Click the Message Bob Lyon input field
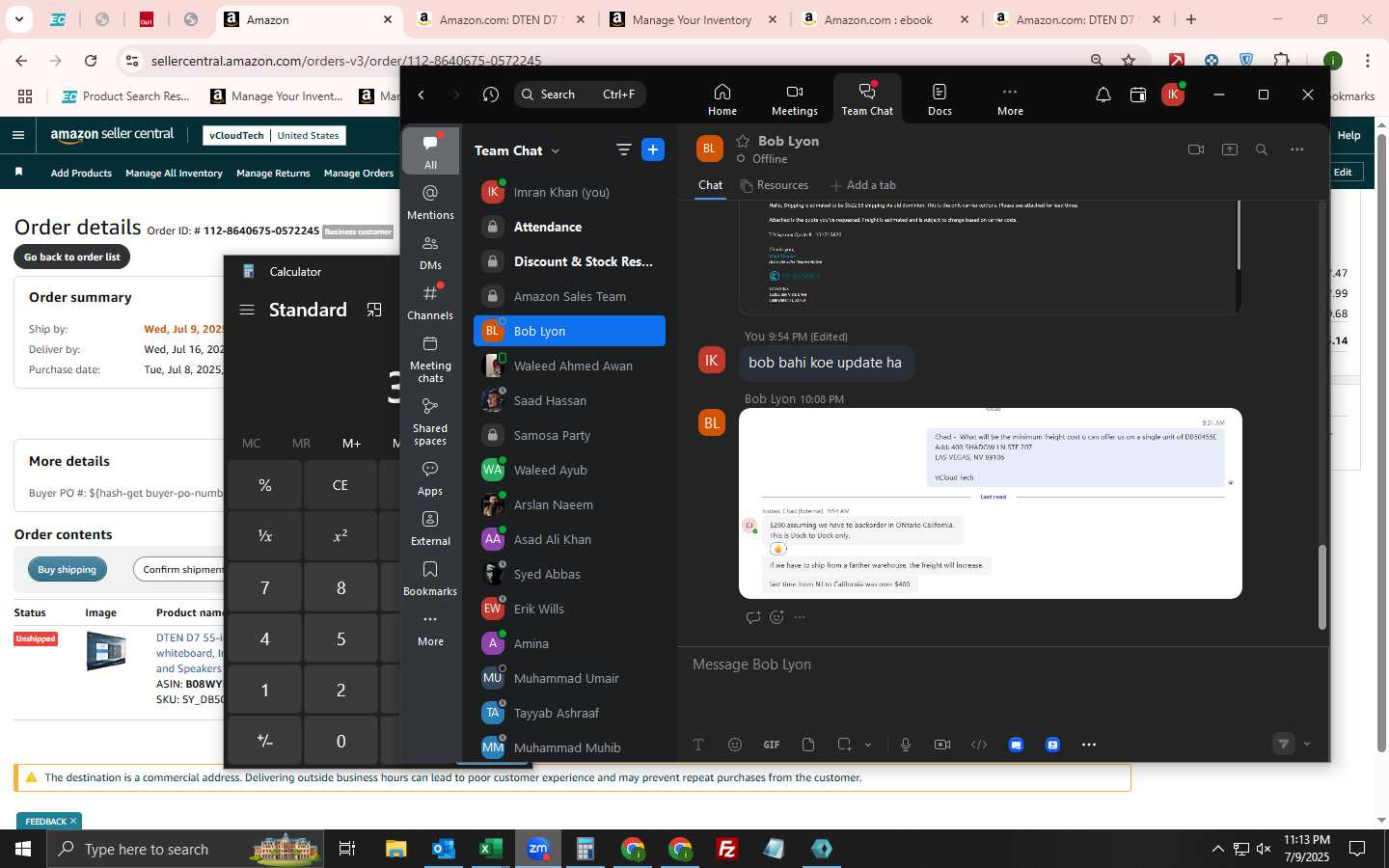The height and width of the screenshot is (868, 1389). tap(1003, 665)
